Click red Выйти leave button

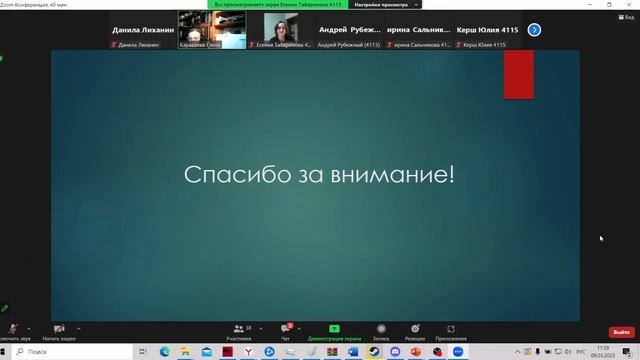click(x=622, y=332)
